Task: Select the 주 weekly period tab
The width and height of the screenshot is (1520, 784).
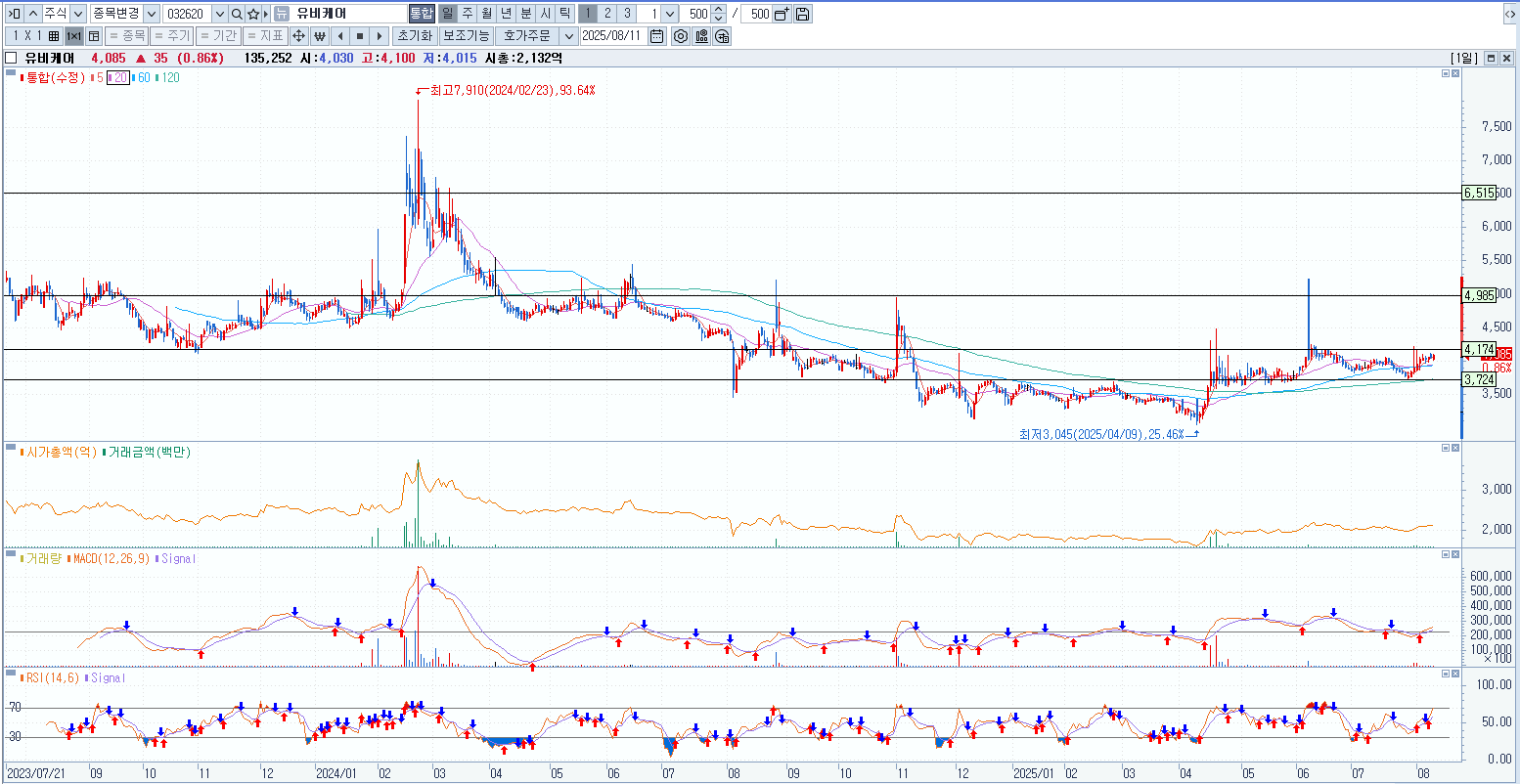Action: (x=467, y=14)
